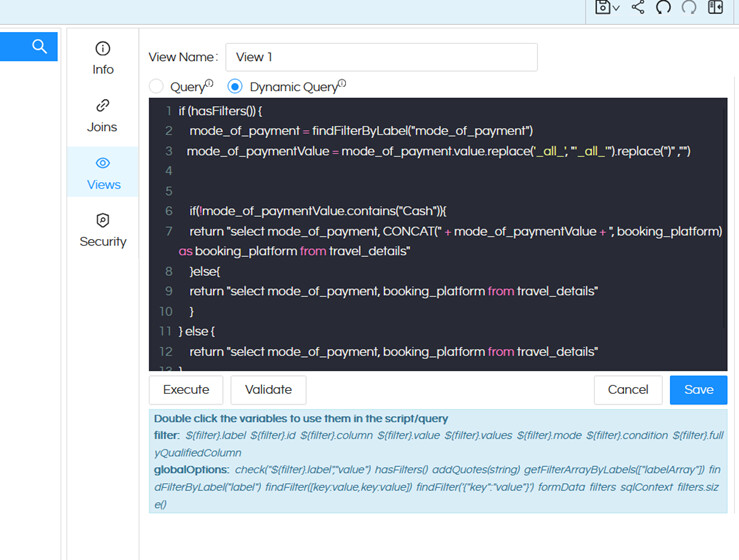Switch to the Joins tab label
This screenshot has width=739, height=560.
coord(102,127)
